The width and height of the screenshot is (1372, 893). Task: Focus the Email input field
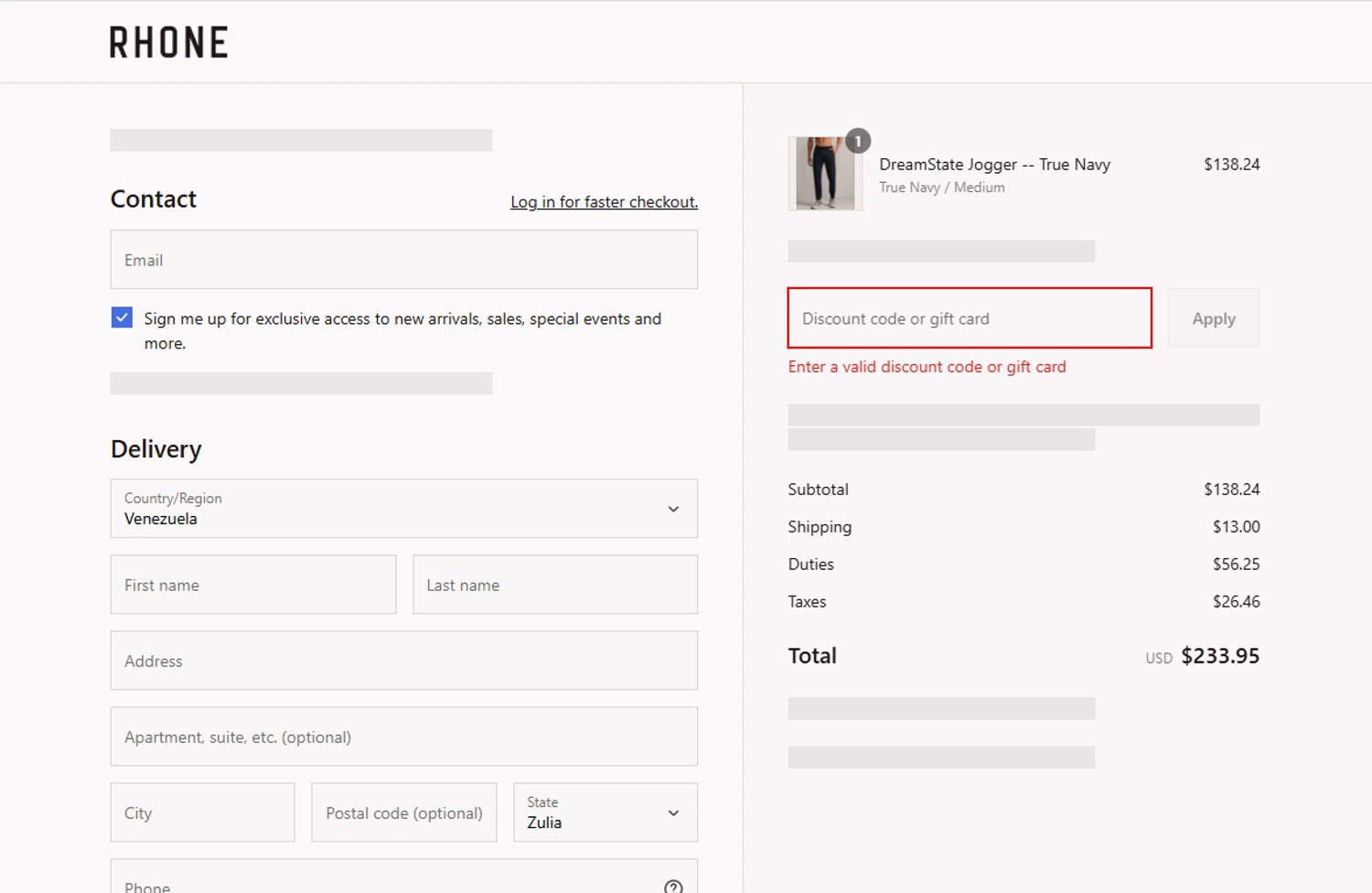404,260
